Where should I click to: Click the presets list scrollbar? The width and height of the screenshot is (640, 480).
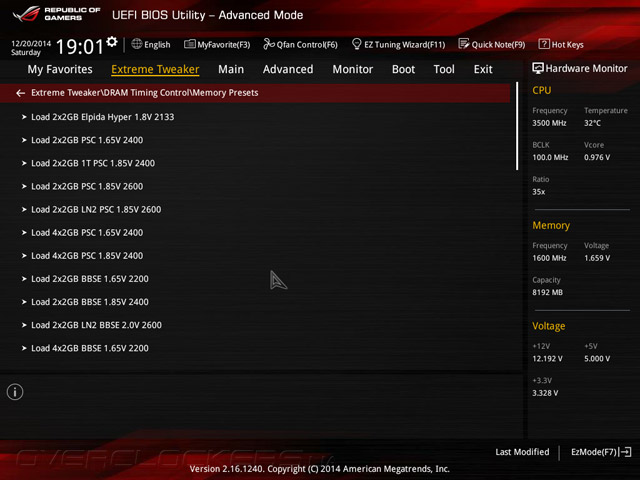click(517, 126)
